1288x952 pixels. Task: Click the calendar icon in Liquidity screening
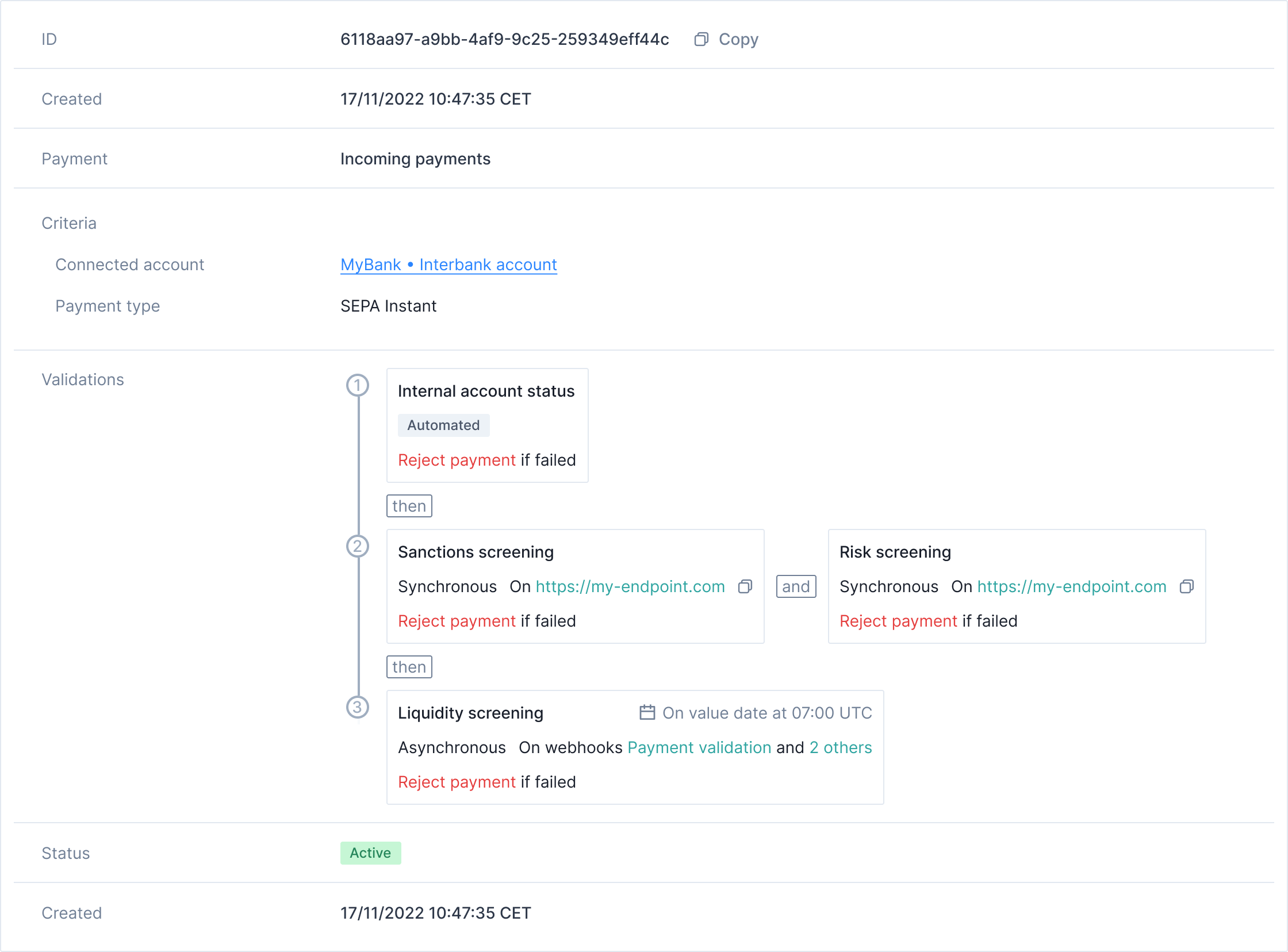pos(647,713)
